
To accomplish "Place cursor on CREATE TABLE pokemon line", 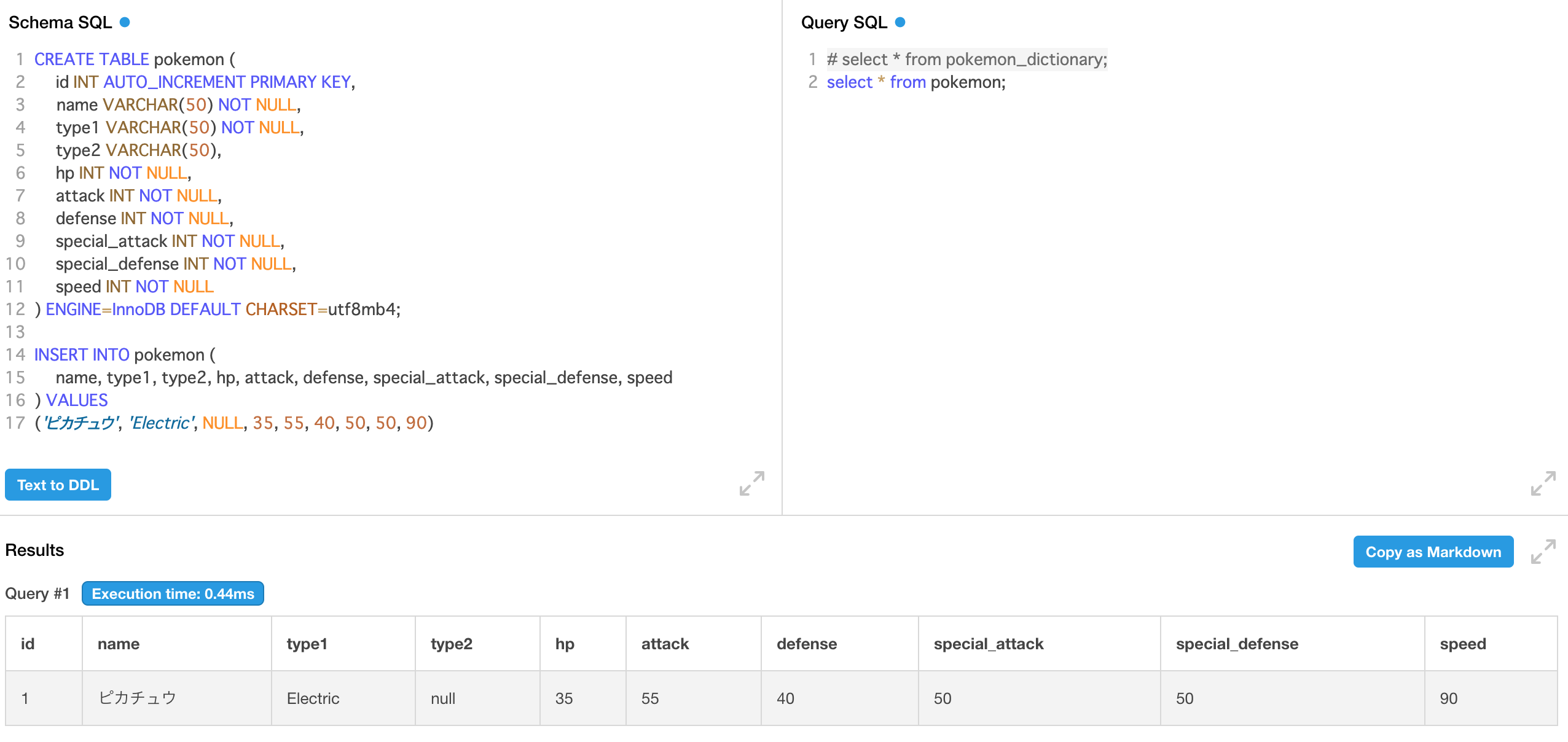I will point(135,59).
